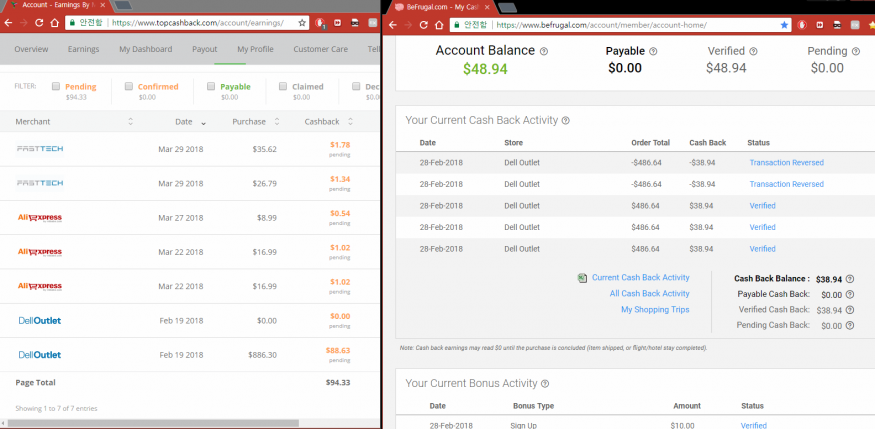Go to home page in BeFrugal browser window
Screen dimensions: 875x429
pos(436,23)
